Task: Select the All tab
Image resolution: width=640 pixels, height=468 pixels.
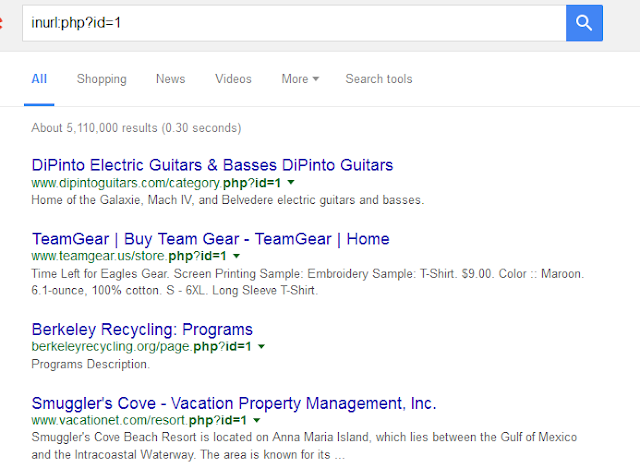Action: click(x=39, y=79)
